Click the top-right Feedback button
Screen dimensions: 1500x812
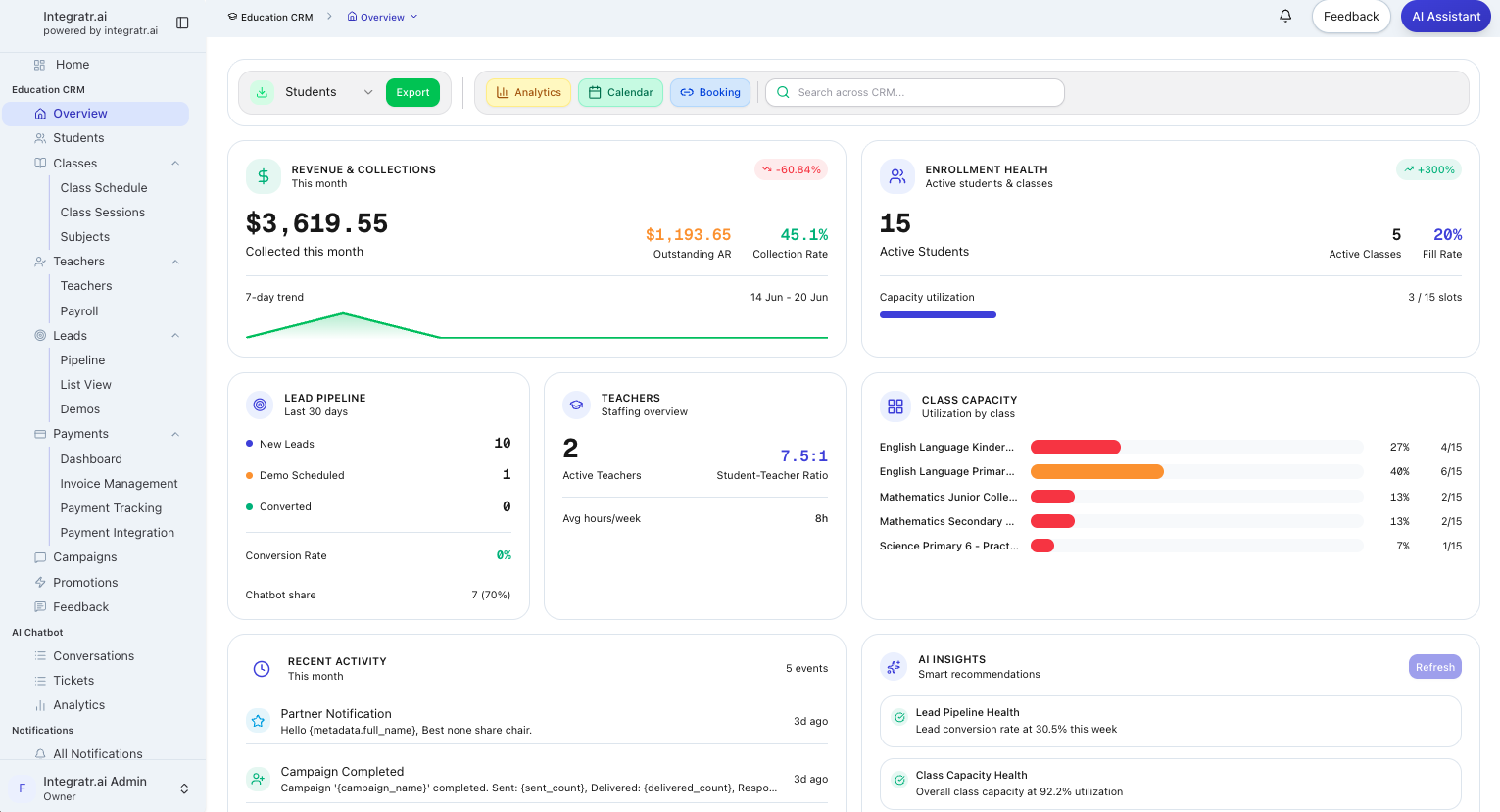[x=1351, y=17]
